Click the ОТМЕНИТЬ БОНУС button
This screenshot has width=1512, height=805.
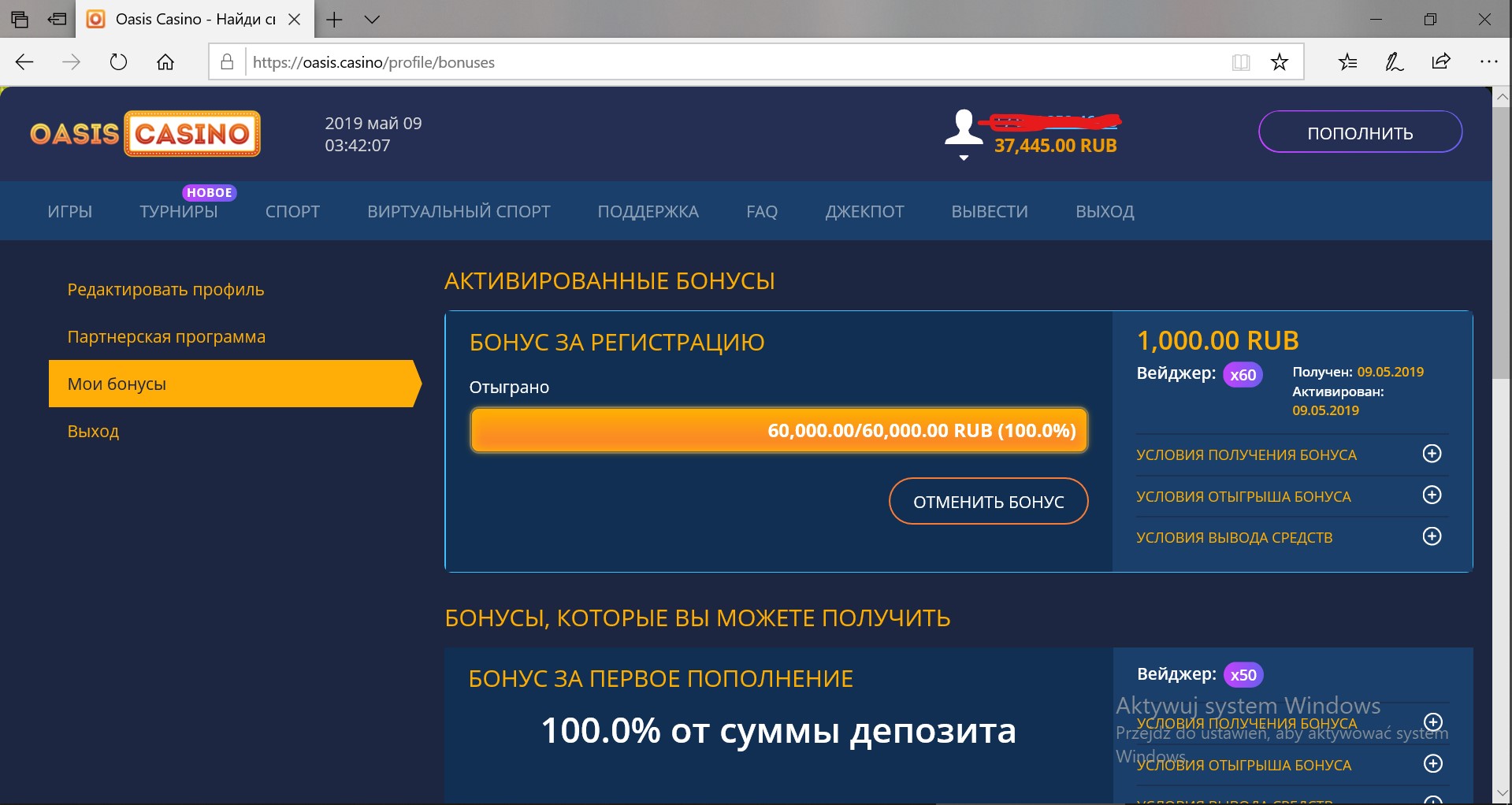pos(988,501)
